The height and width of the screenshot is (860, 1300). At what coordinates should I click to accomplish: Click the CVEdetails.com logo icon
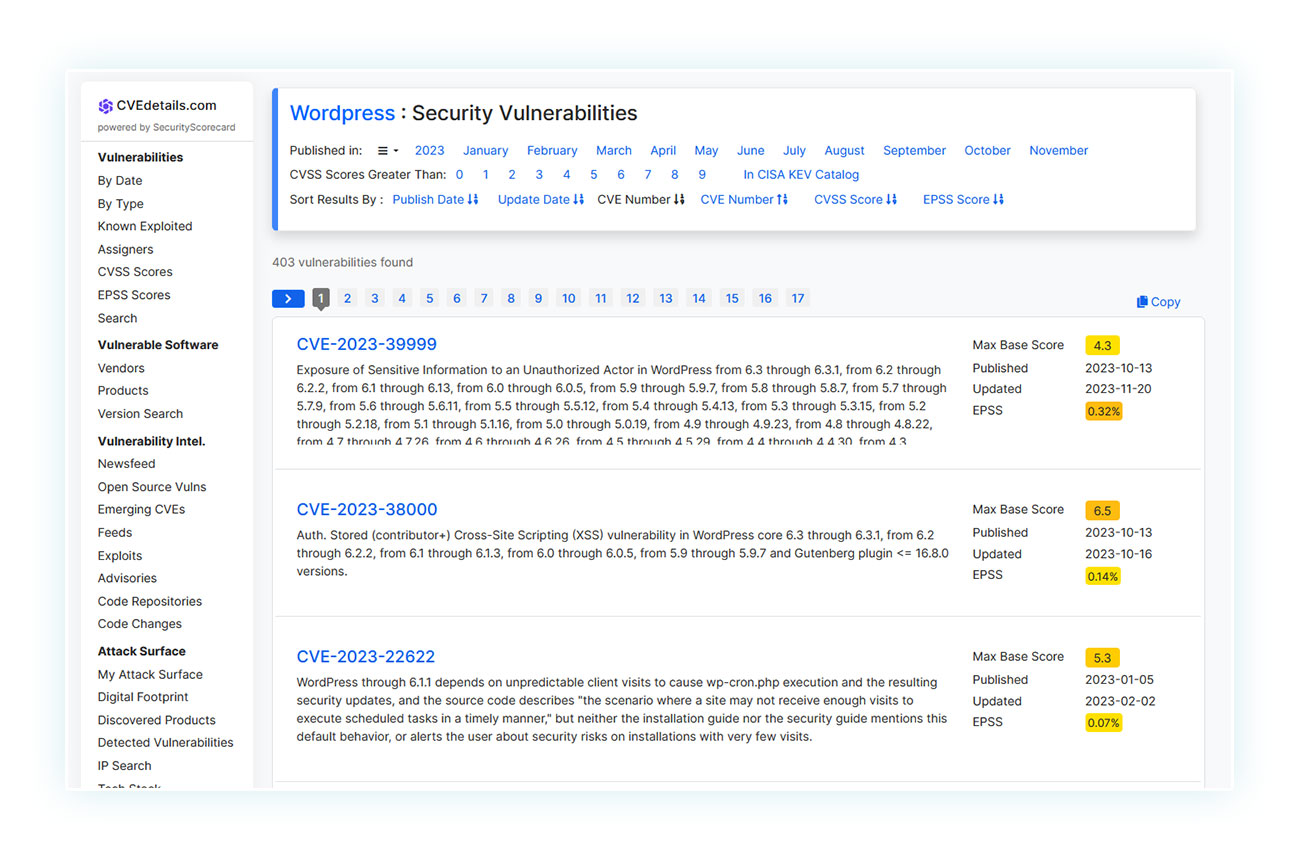click(105, 106)
